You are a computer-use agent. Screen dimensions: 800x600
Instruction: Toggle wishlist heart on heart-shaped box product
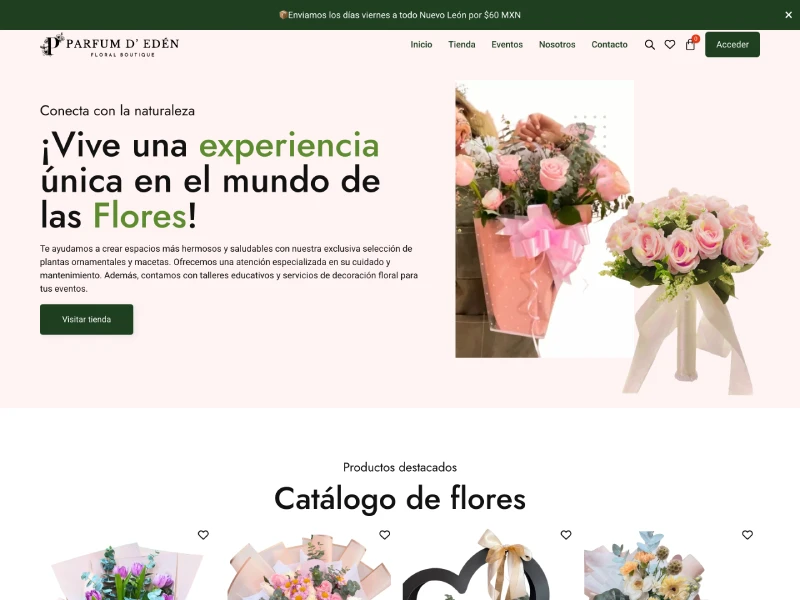click(x=566, y=535)
